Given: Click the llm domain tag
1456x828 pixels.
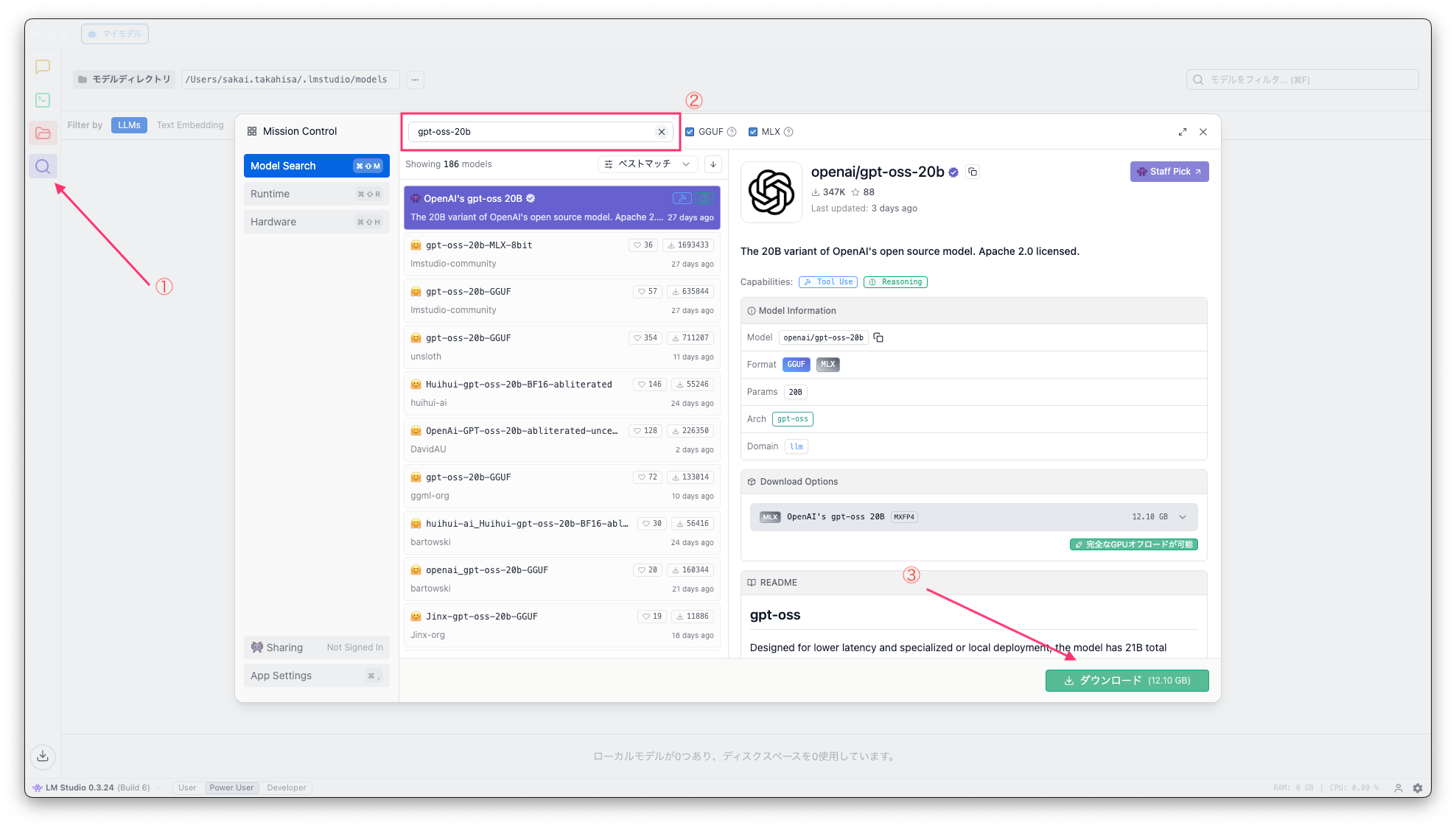Looking at the screenshot, I should click(x=796, y=446).
